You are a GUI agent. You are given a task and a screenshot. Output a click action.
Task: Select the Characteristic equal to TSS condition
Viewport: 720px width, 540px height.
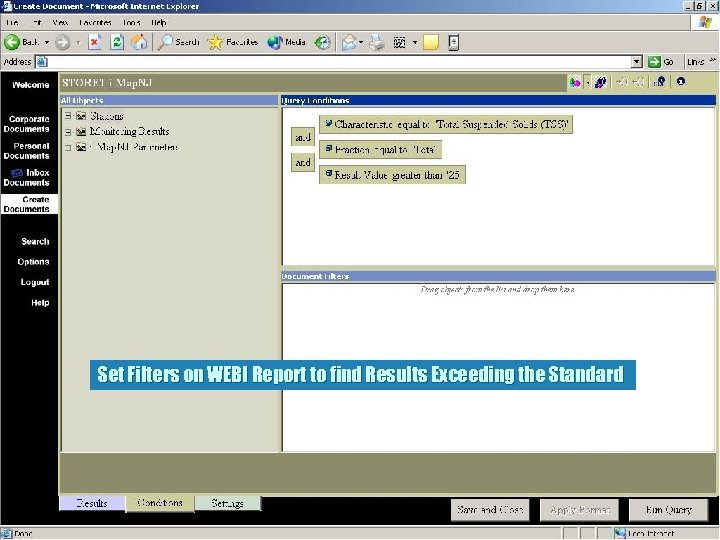(446, 124)
